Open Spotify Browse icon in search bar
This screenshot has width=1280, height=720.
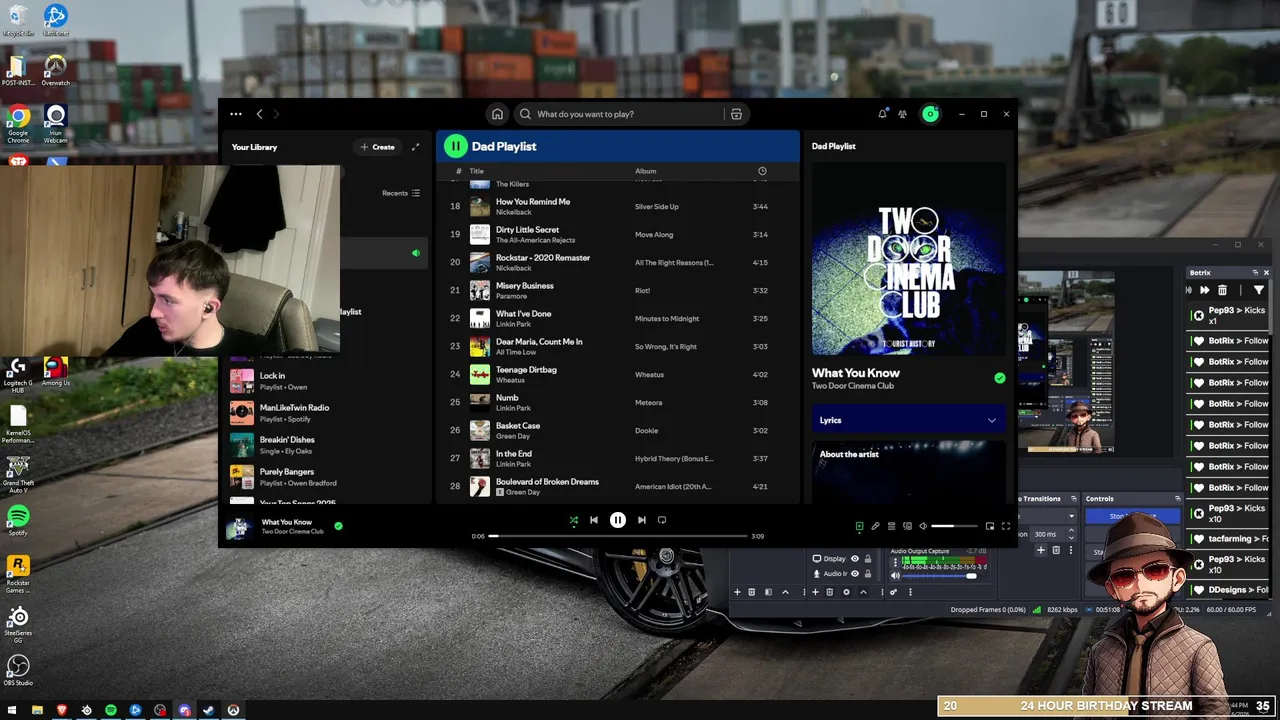[736, 114]
